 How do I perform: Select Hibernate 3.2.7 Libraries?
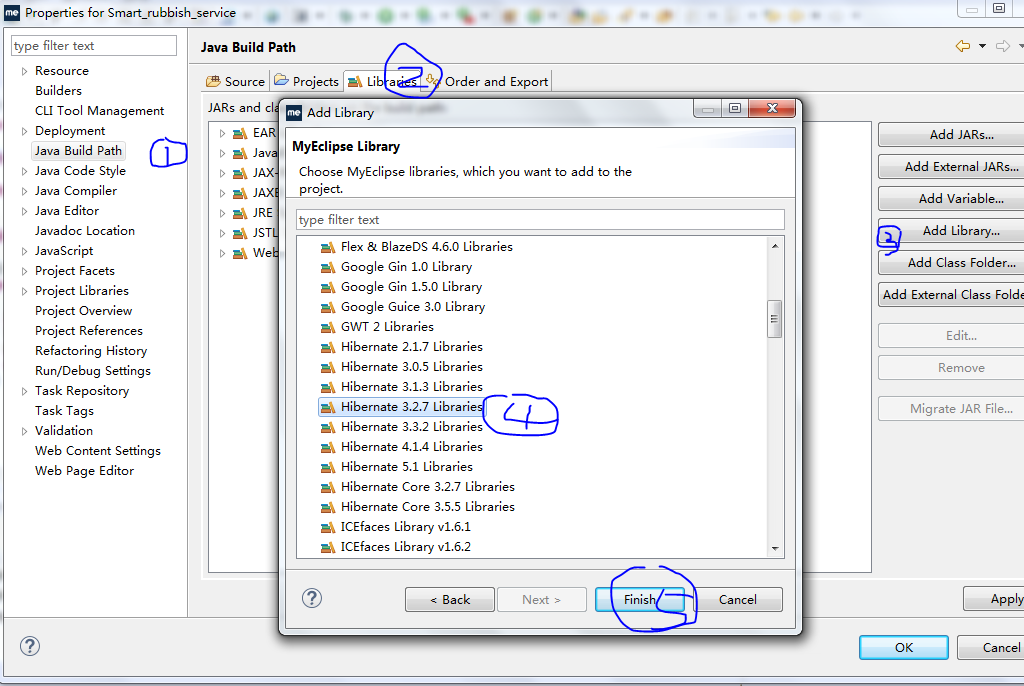click(411, 407)
